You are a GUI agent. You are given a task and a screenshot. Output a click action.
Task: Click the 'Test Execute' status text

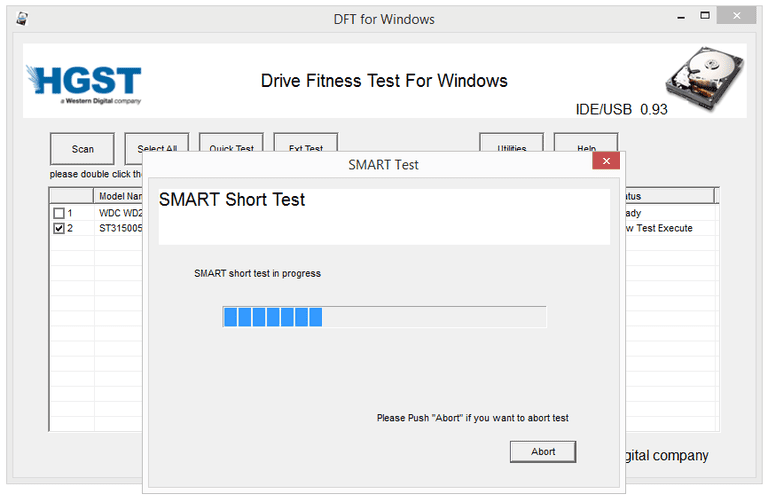(x=664, y=228)
